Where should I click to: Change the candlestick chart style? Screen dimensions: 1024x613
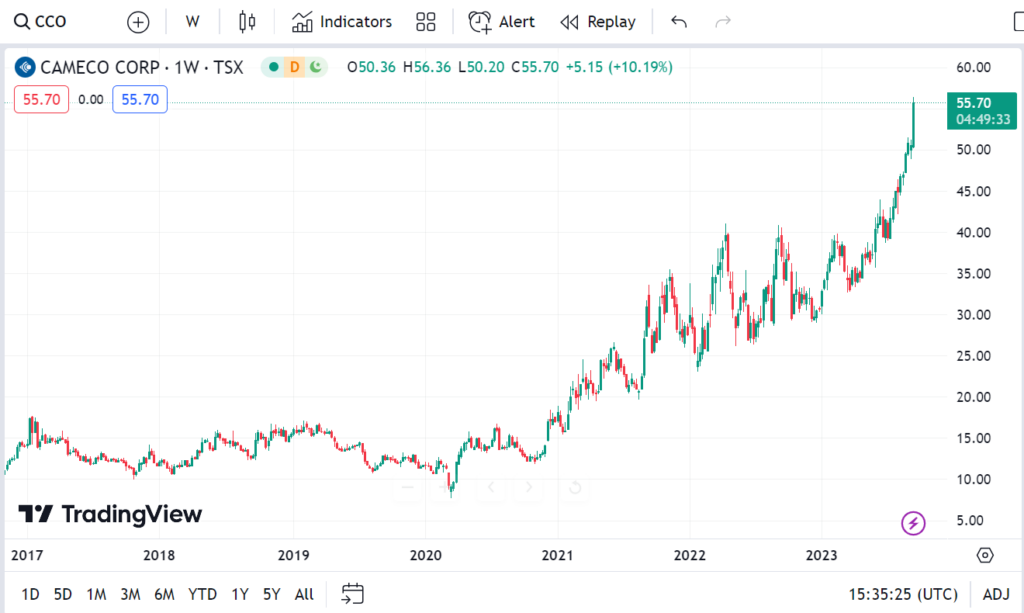[247, 22]
